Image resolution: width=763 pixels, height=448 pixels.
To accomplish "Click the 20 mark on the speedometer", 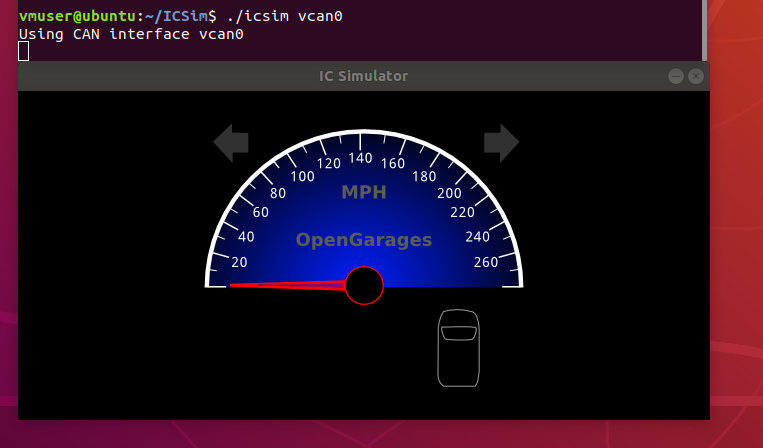I will pos(239,262).
